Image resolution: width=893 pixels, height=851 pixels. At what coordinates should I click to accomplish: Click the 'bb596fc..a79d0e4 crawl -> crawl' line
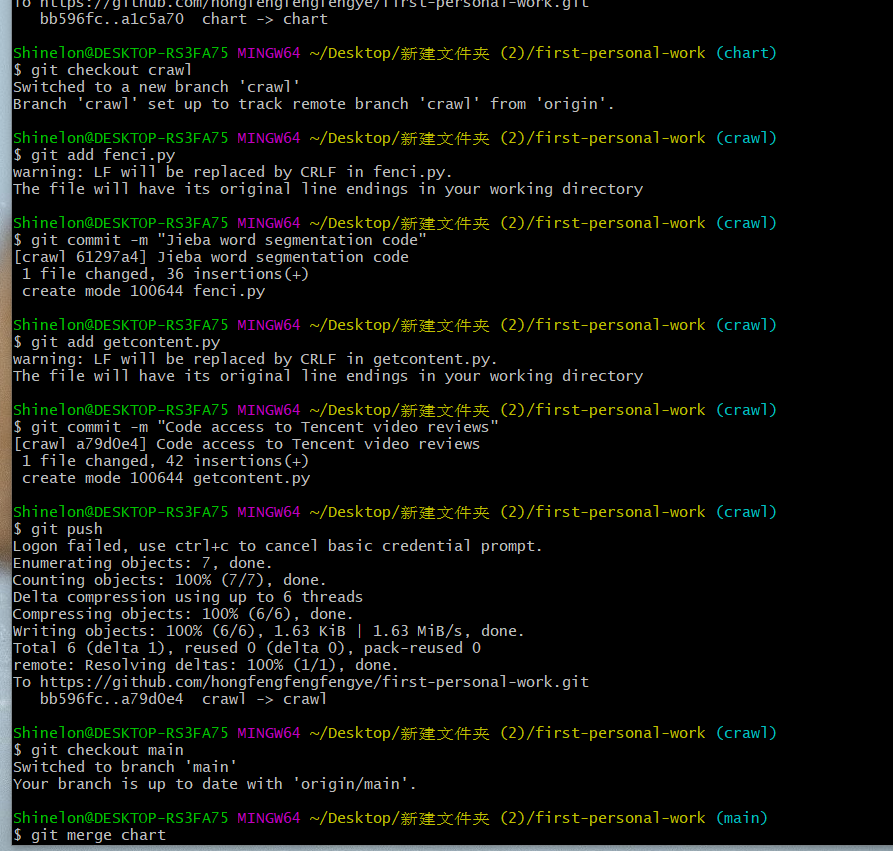pyautogui.click(x=183, y=699)
